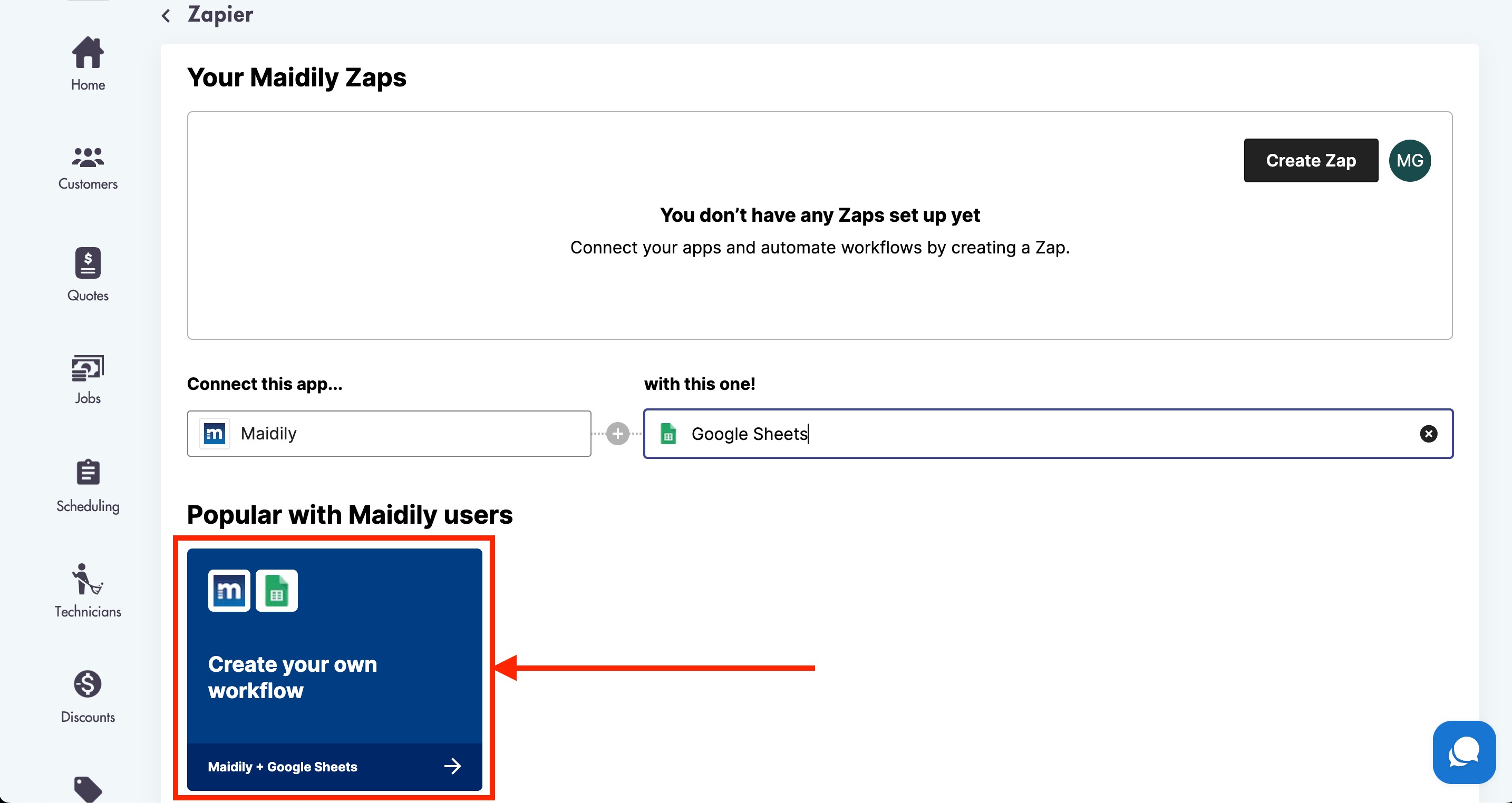
Task: Go to the Quotes section
Action: coord(88,275)
